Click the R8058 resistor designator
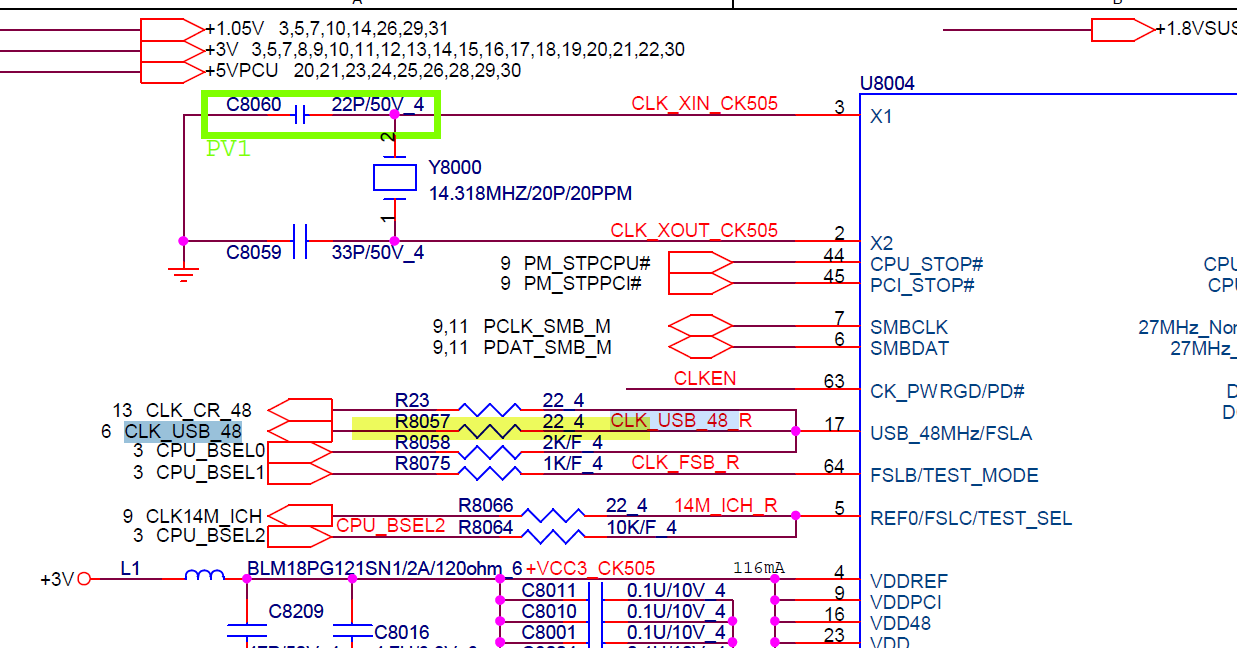1237x648 pixels. pyautogui.click(x=422, y=442)
